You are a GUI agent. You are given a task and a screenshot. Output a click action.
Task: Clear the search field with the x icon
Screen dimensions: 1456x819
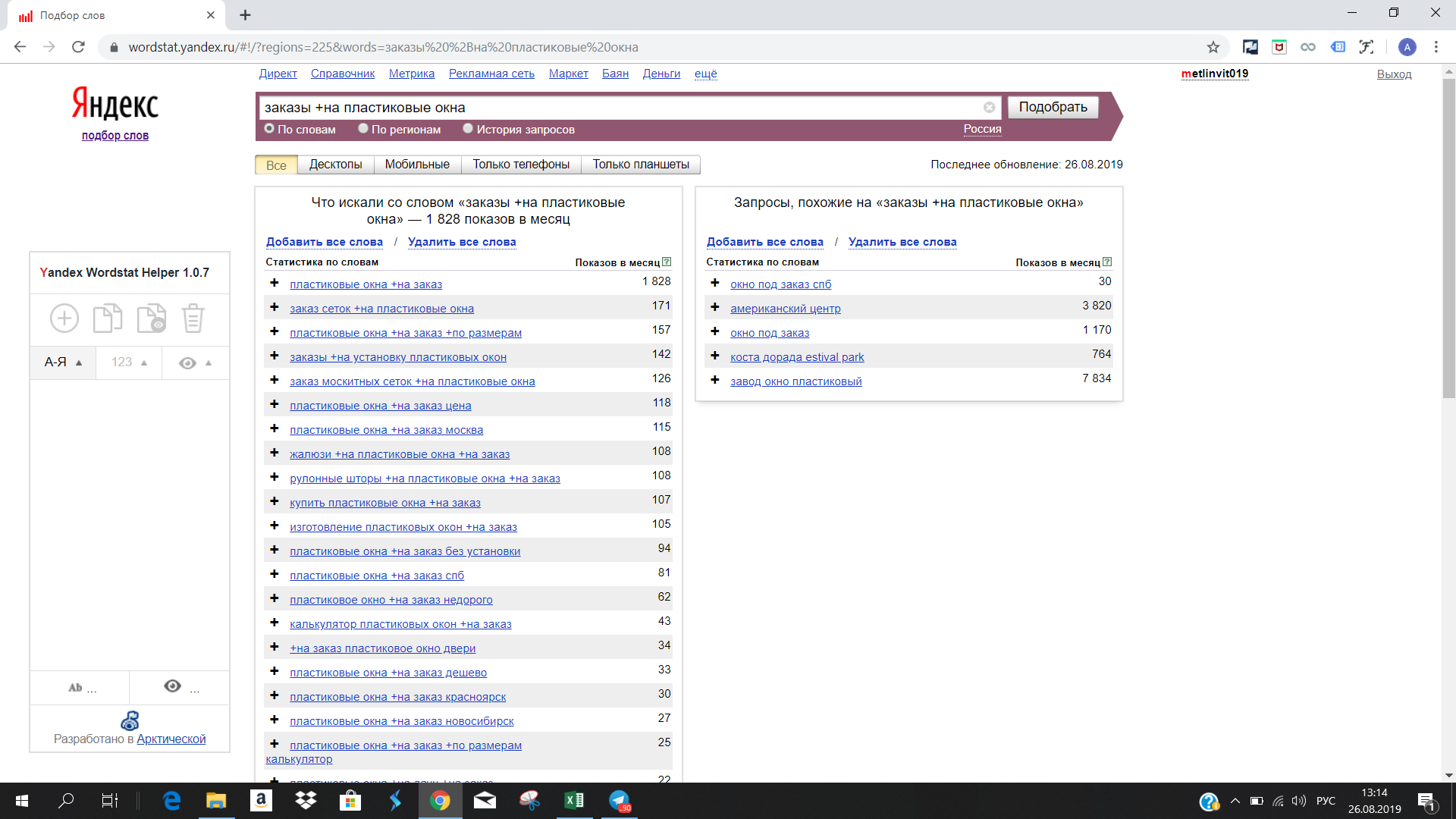coord(989,108)
